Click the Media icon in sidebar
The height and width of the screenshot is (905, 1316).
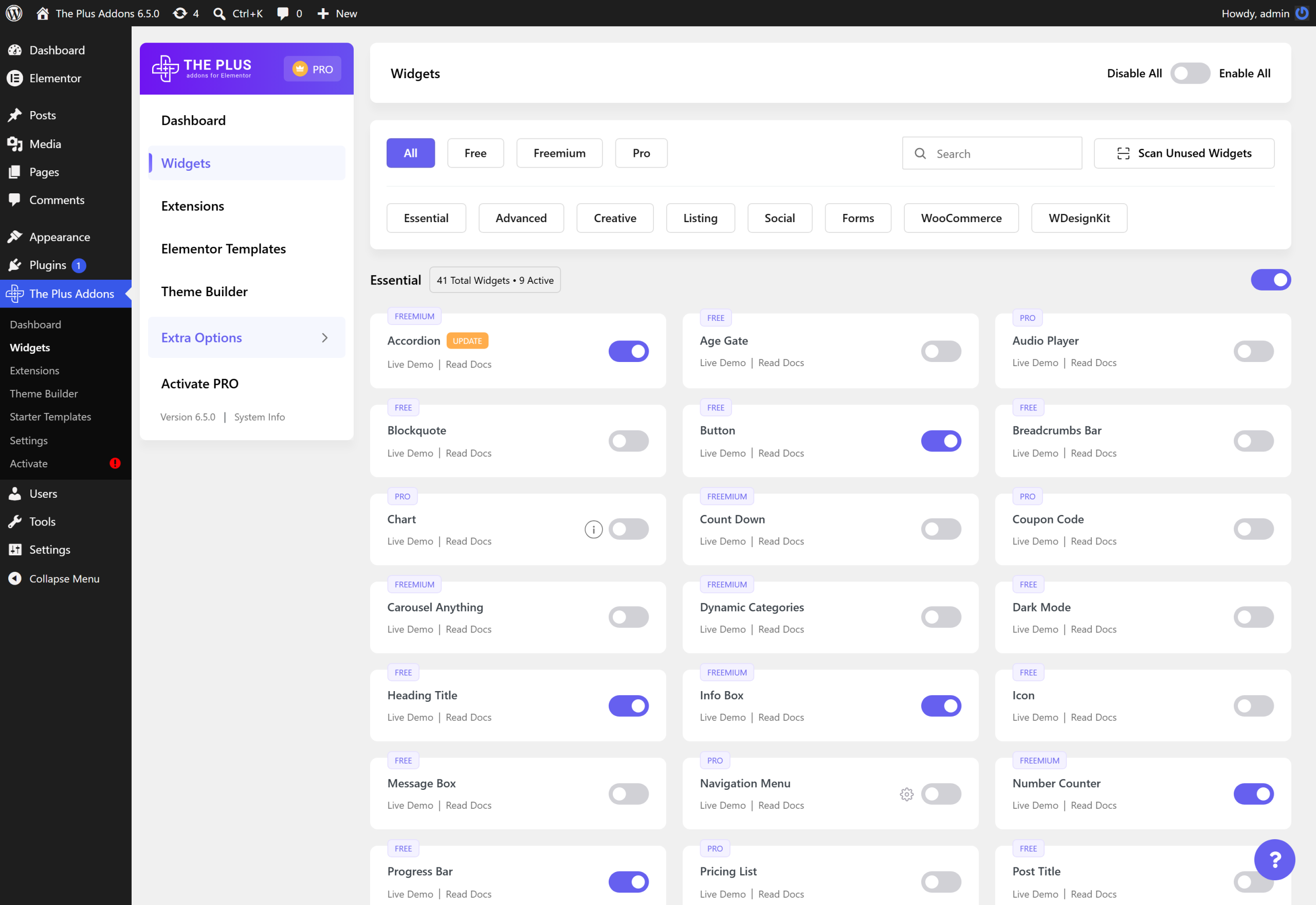[15, 144]
